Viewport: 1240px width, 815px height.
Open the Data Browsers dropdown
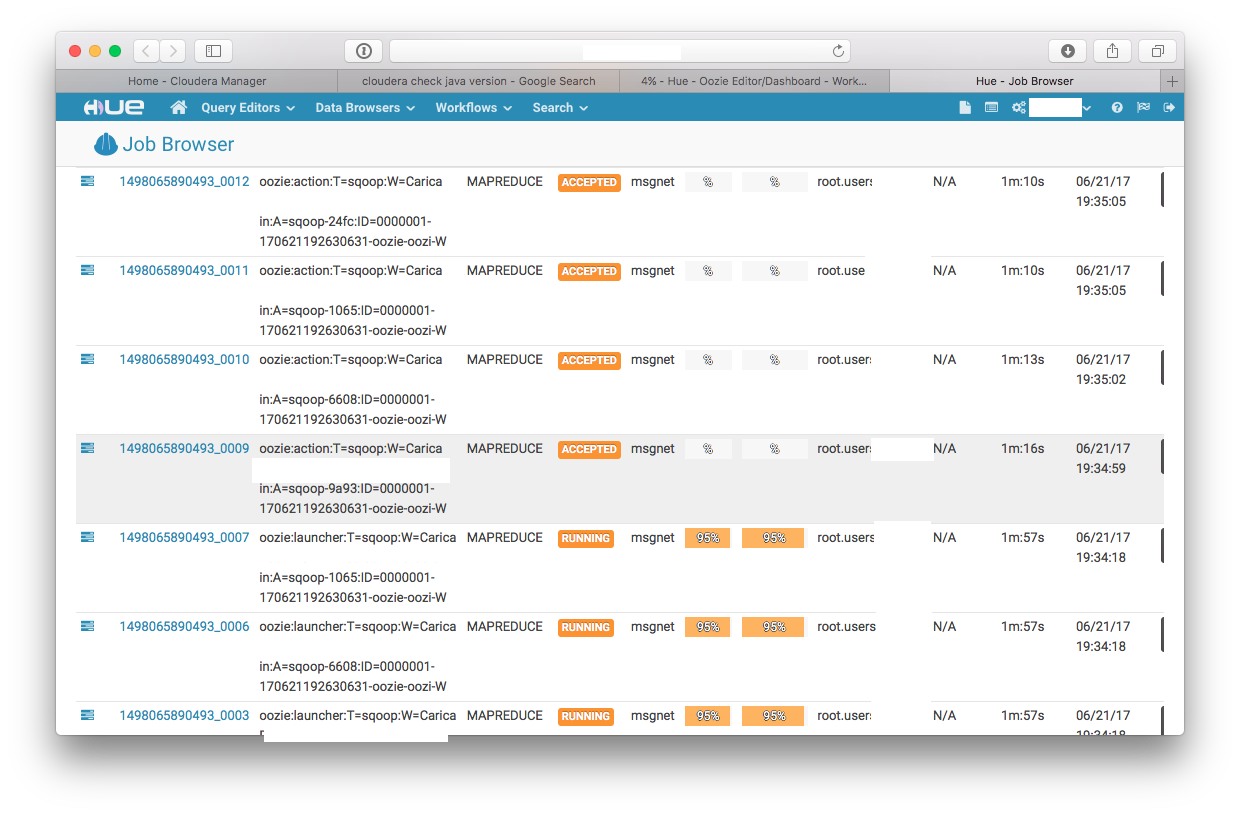[x=364, y=107]
